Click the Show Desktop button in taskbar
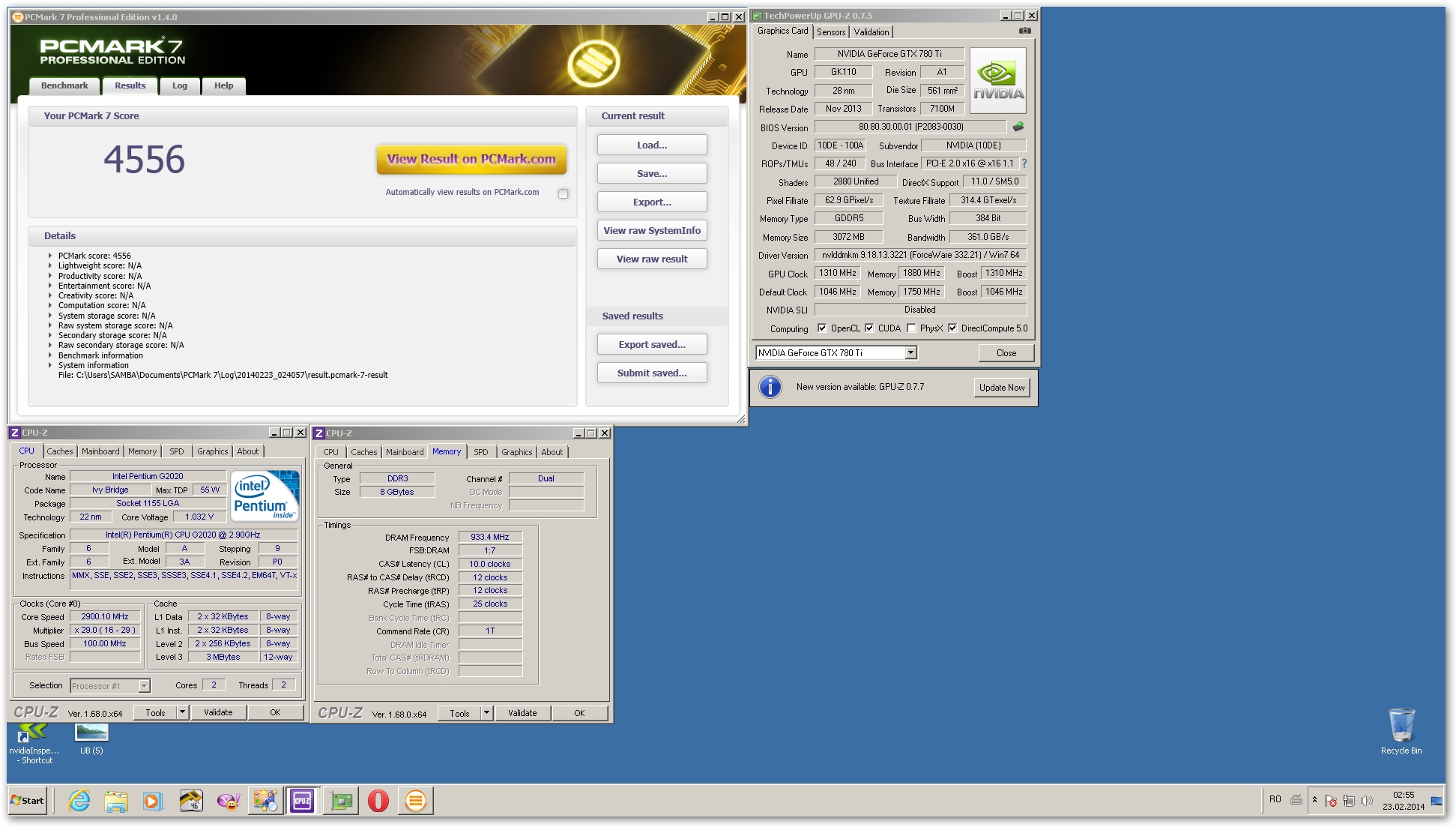Image resolution: width=1456 pixels, height=827 pixels. pyautogui.click(x=1437, y=801)
